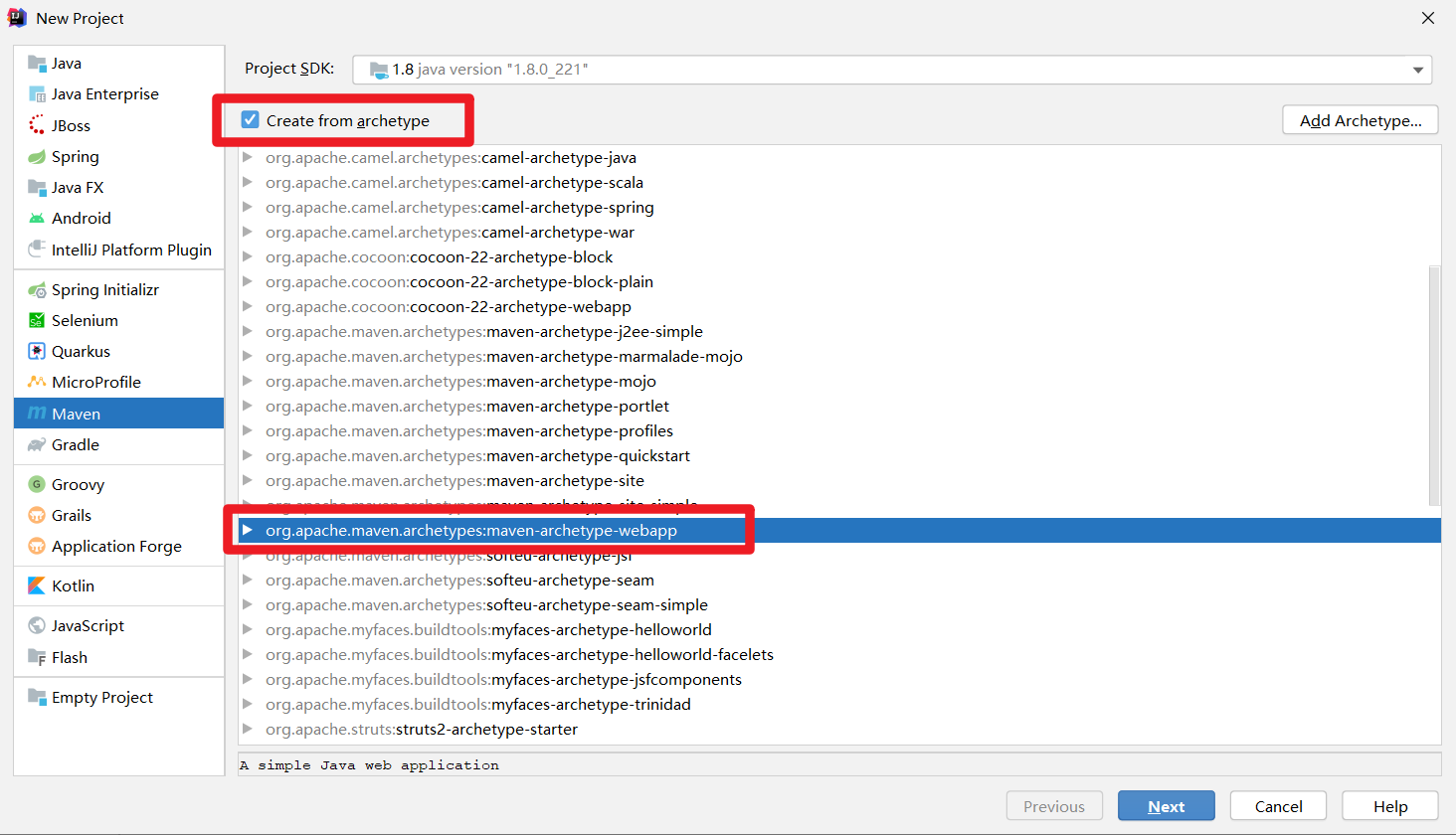1456x835 pixels.
Task: Expand maven-archetype-j2ee-simple node
Action: (x=248, y=331)
